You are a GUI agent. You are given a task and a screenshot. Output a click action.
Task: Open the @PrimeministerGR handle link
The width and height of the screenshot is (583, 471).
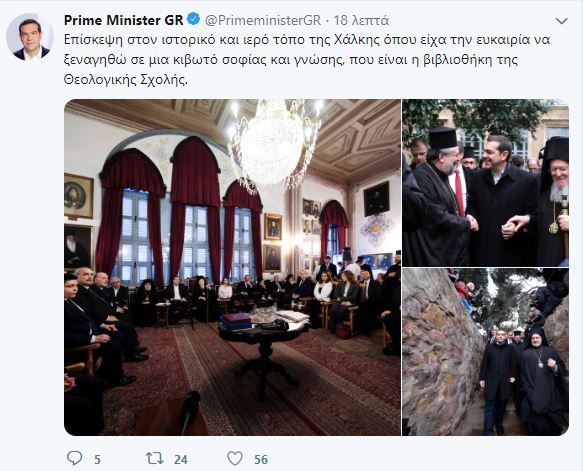263,20
